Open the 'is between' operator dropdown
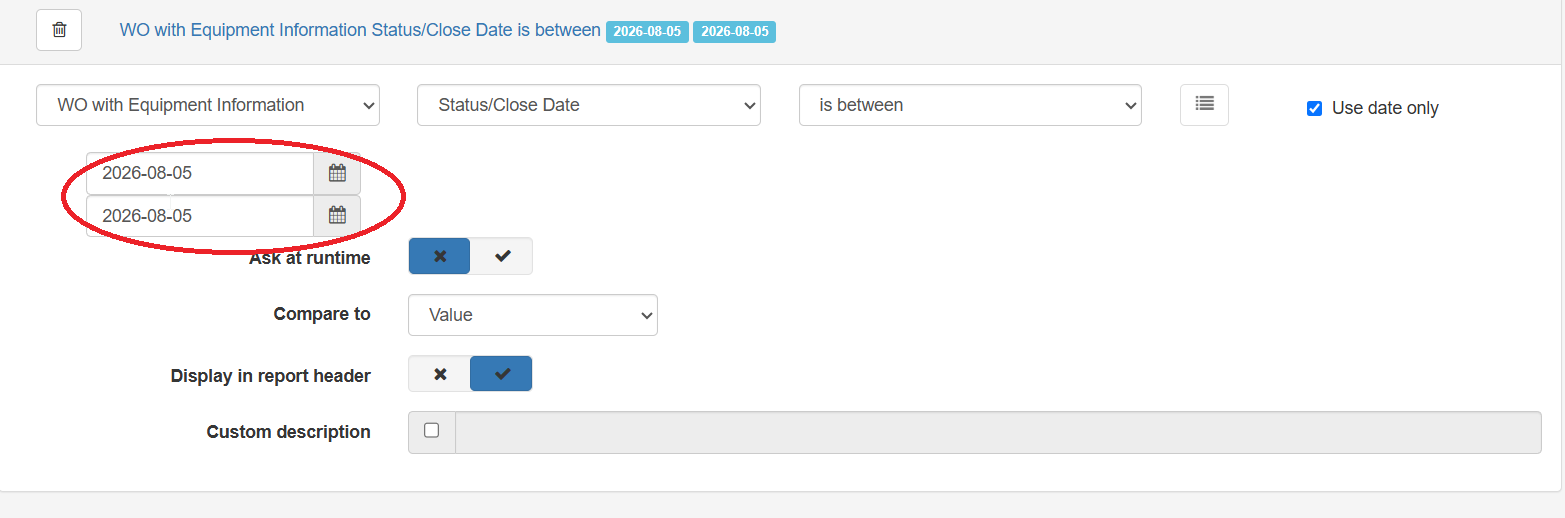 (970, 105)
